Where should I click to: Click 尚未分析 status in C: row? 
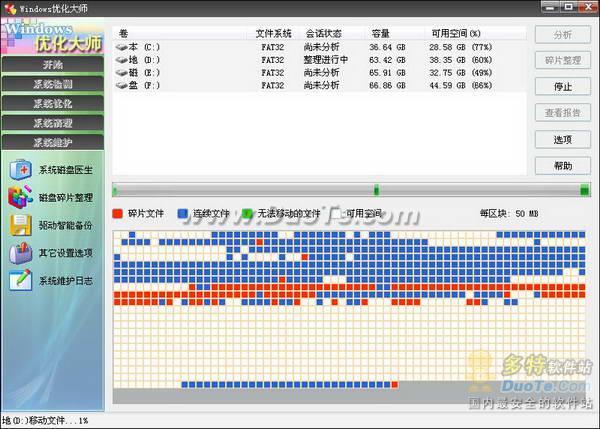point(321,47)
